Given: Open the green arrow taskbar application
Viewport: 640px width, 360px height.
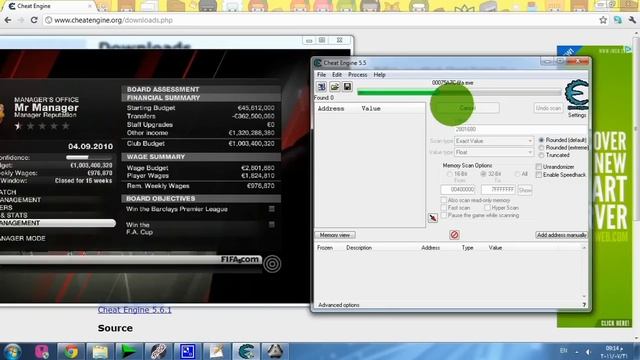Looking at the screenshot, I should (129, 351).
